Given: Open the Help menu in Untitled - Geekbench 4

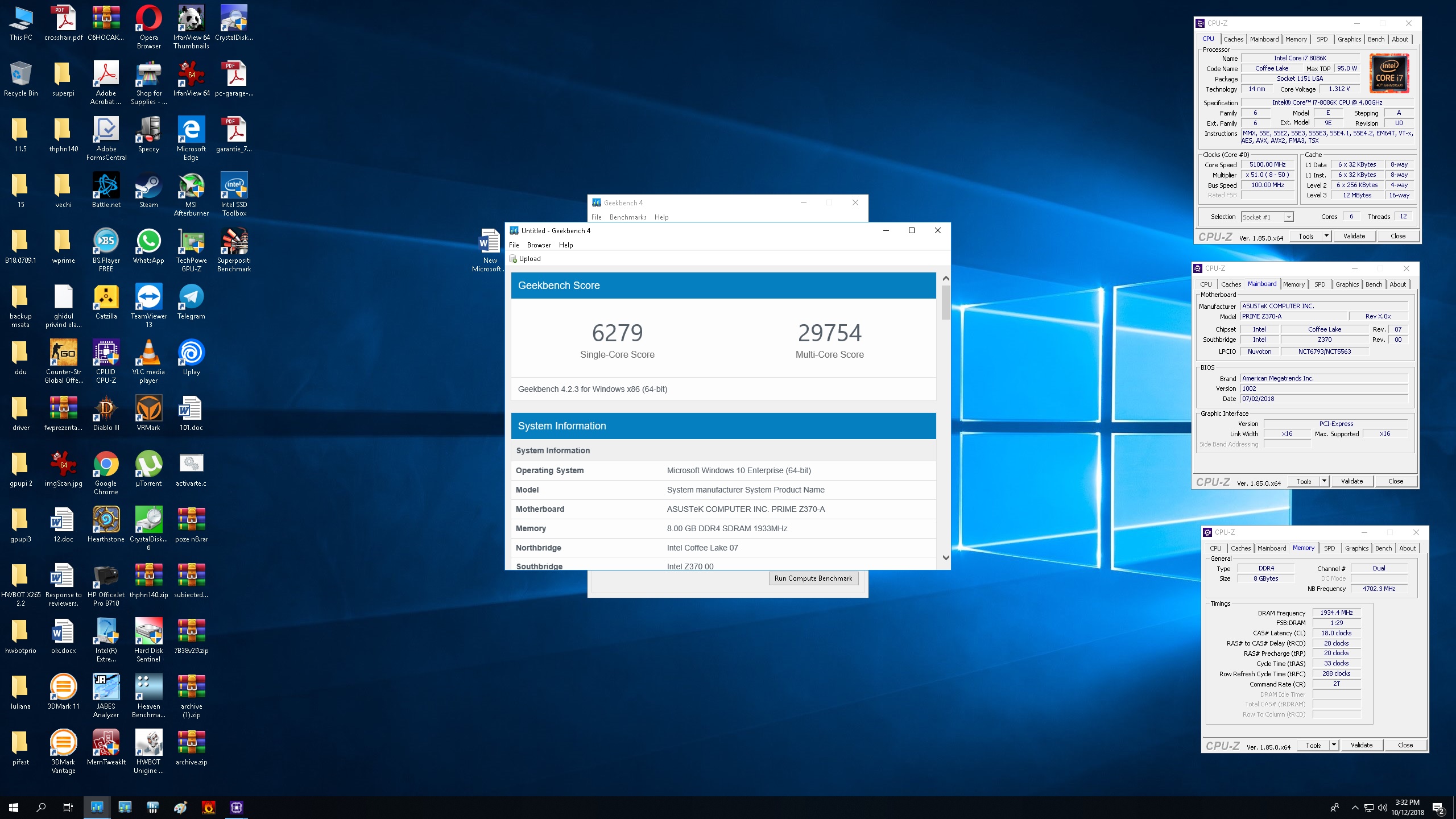Looking at the screenshot, I should 565,245.
